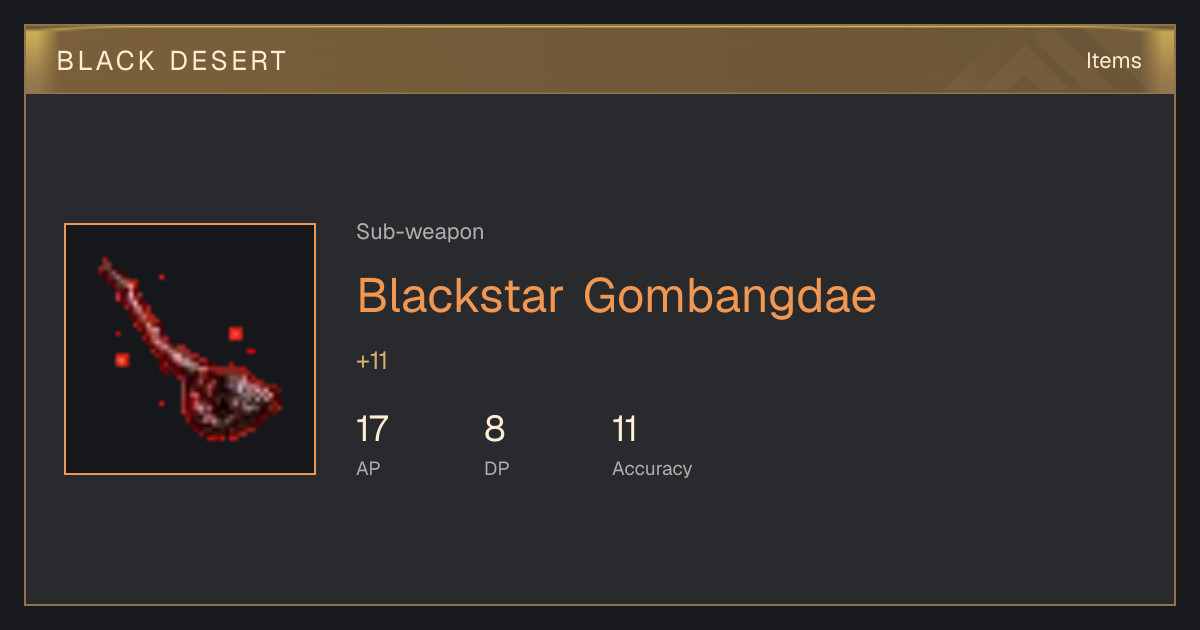
Task: Open the Items link in header
Action: [1113, 60]
